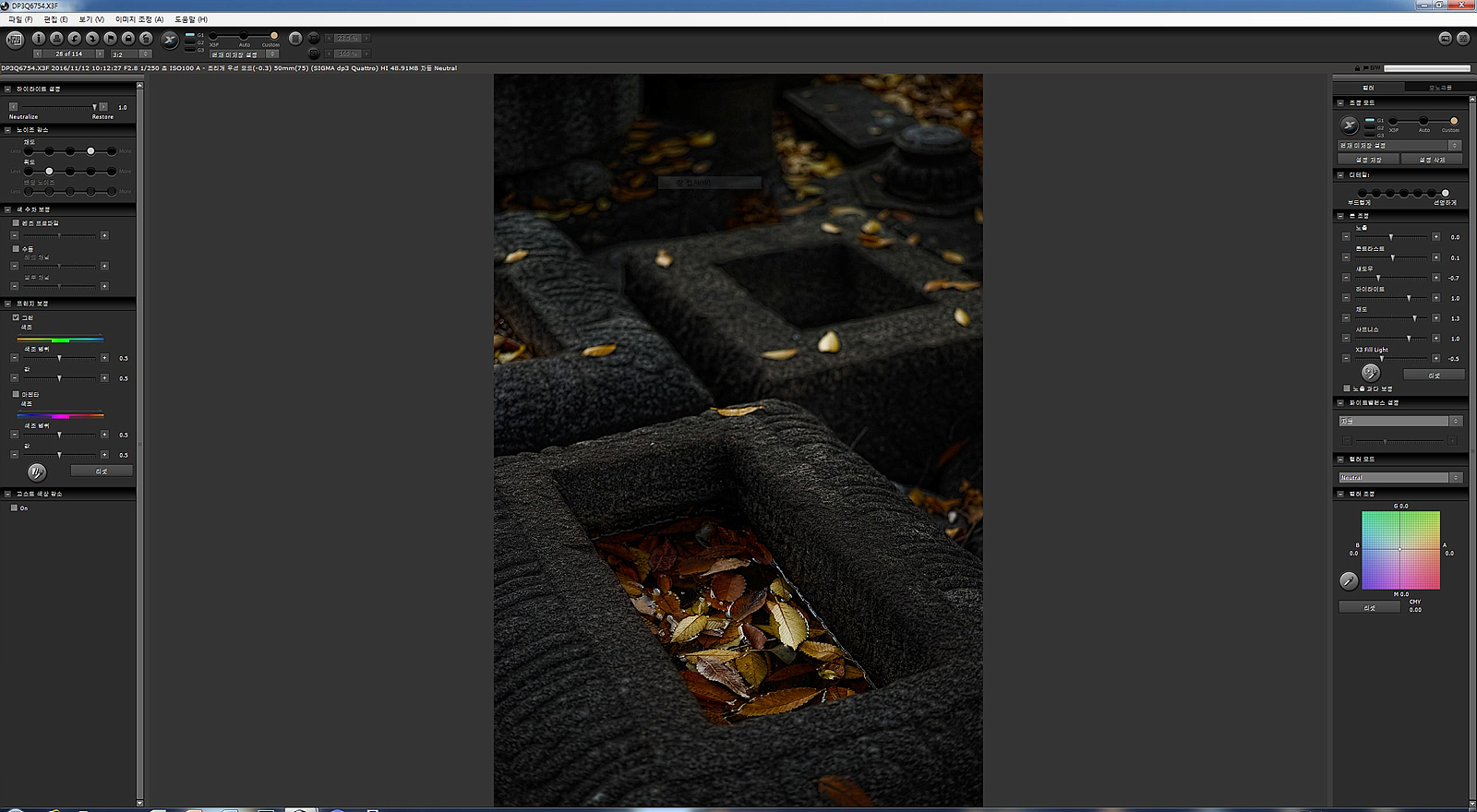Click first round icon at top-right of toolbar

pyautogui.click(x=1446, y=38)
